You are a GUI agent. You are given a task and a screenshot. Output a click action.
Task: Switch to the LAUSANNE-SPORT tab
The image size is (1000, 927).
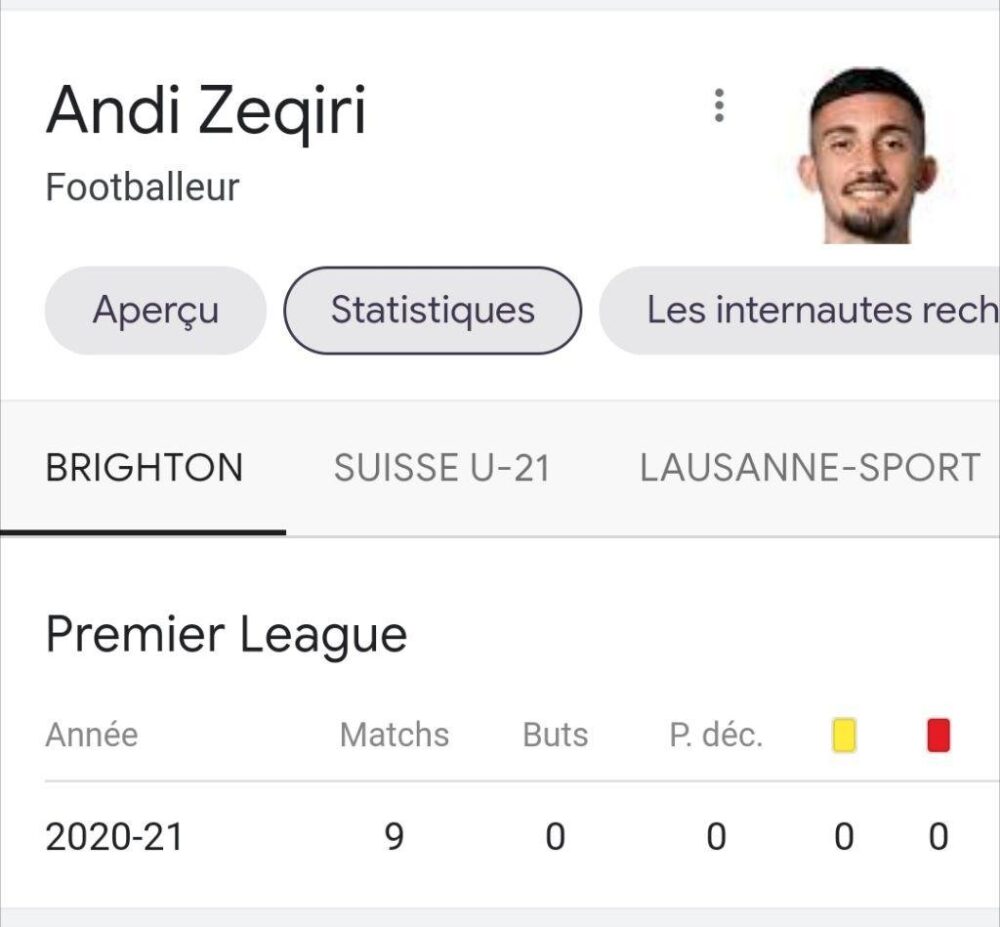810,468
